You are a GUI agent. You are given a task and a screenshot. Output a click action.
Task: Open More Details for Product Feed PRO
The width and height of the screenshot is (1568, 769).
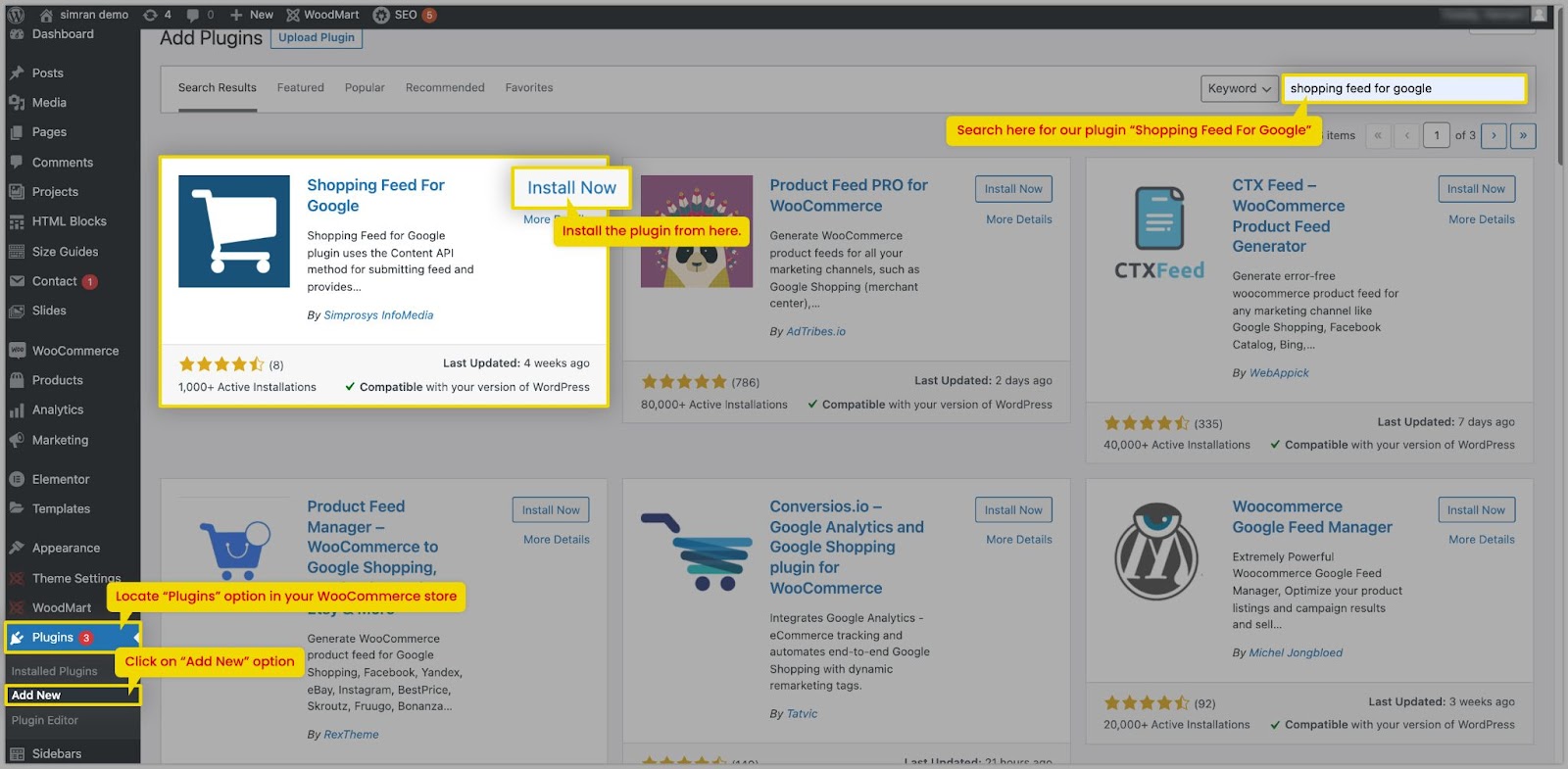pos(1019,219)
